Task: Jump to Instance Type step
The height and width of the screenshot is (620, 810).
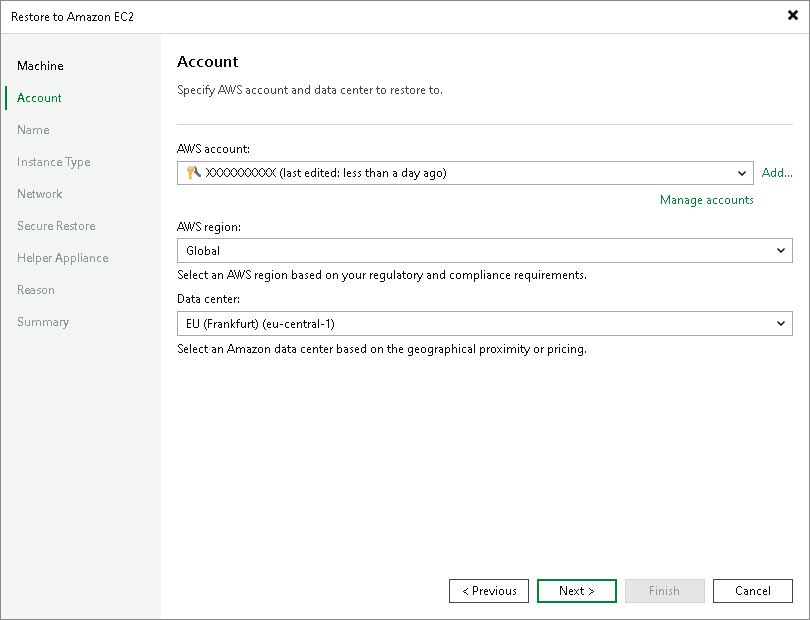Action: (54, 162)
